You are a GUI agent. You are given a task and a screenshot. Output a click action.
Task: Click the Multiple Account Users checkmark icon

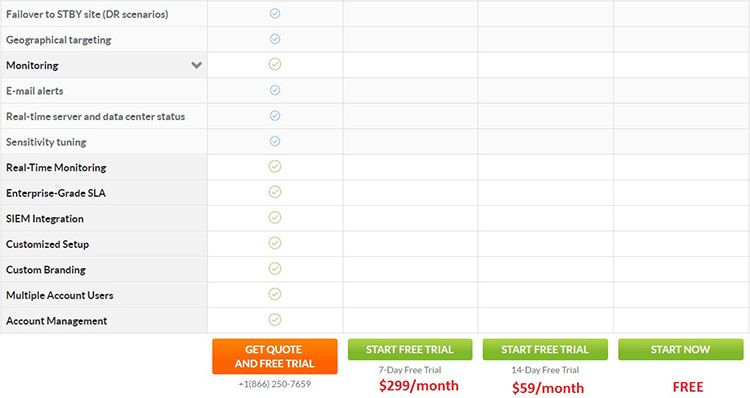pyautogui.click(x=275, y=294)
